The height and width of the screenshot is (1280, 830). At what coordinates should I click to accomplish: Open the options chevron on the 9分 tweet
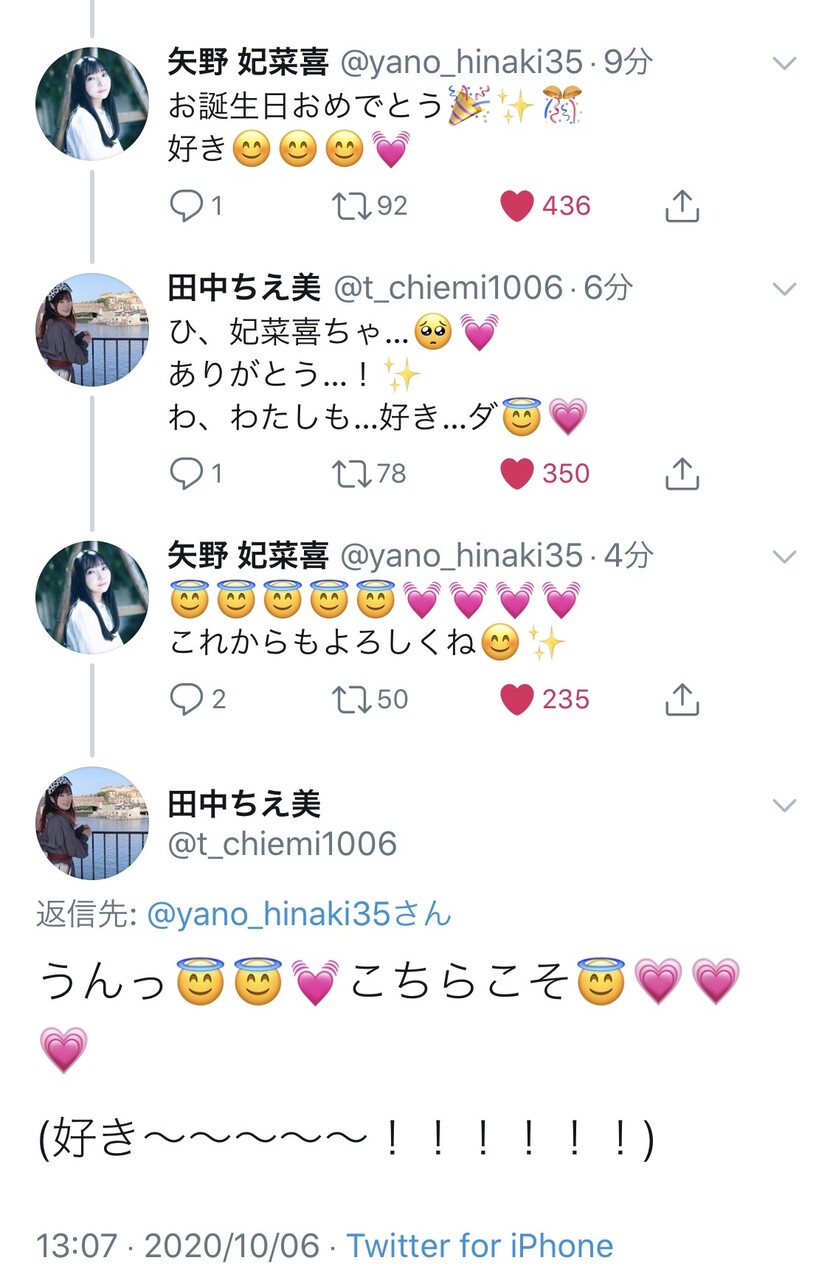click(785, 63)
